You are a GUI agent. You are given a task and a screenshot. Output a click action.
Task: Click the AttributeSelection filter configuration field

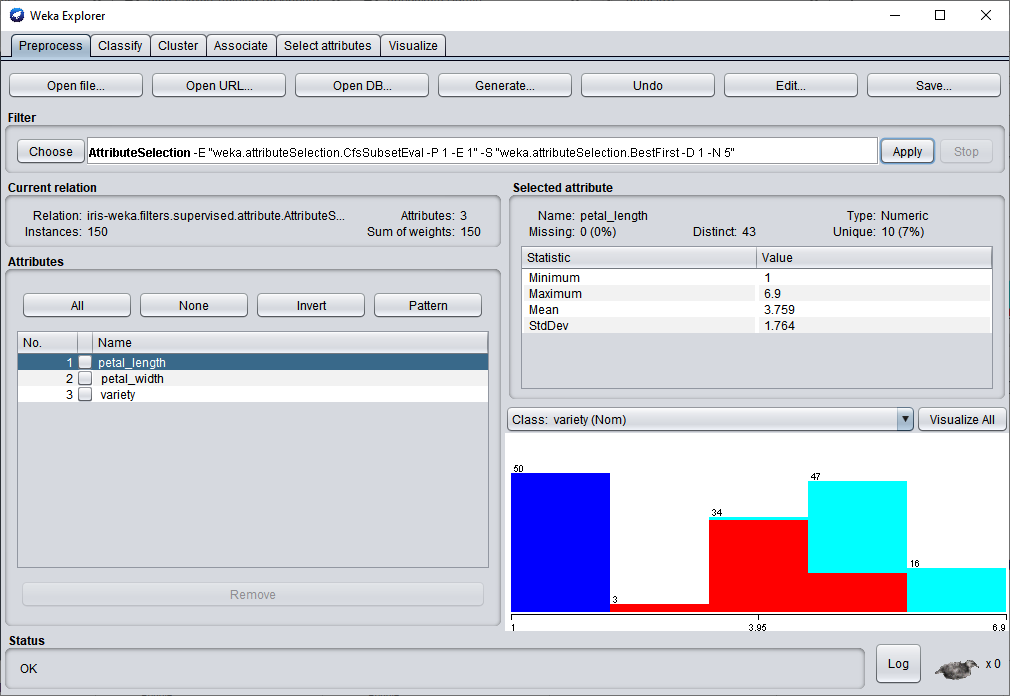pyautogui.click(x=482, y=152)
